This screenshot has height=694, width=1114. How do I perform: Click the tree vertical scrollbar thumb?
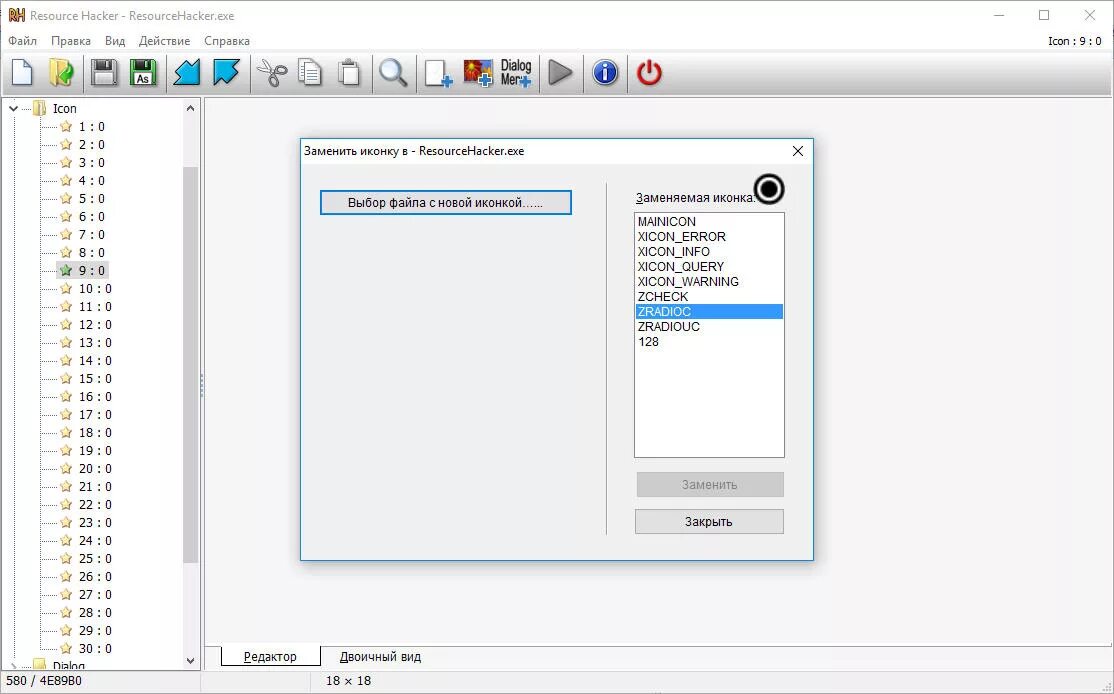(x=190, y=365)
